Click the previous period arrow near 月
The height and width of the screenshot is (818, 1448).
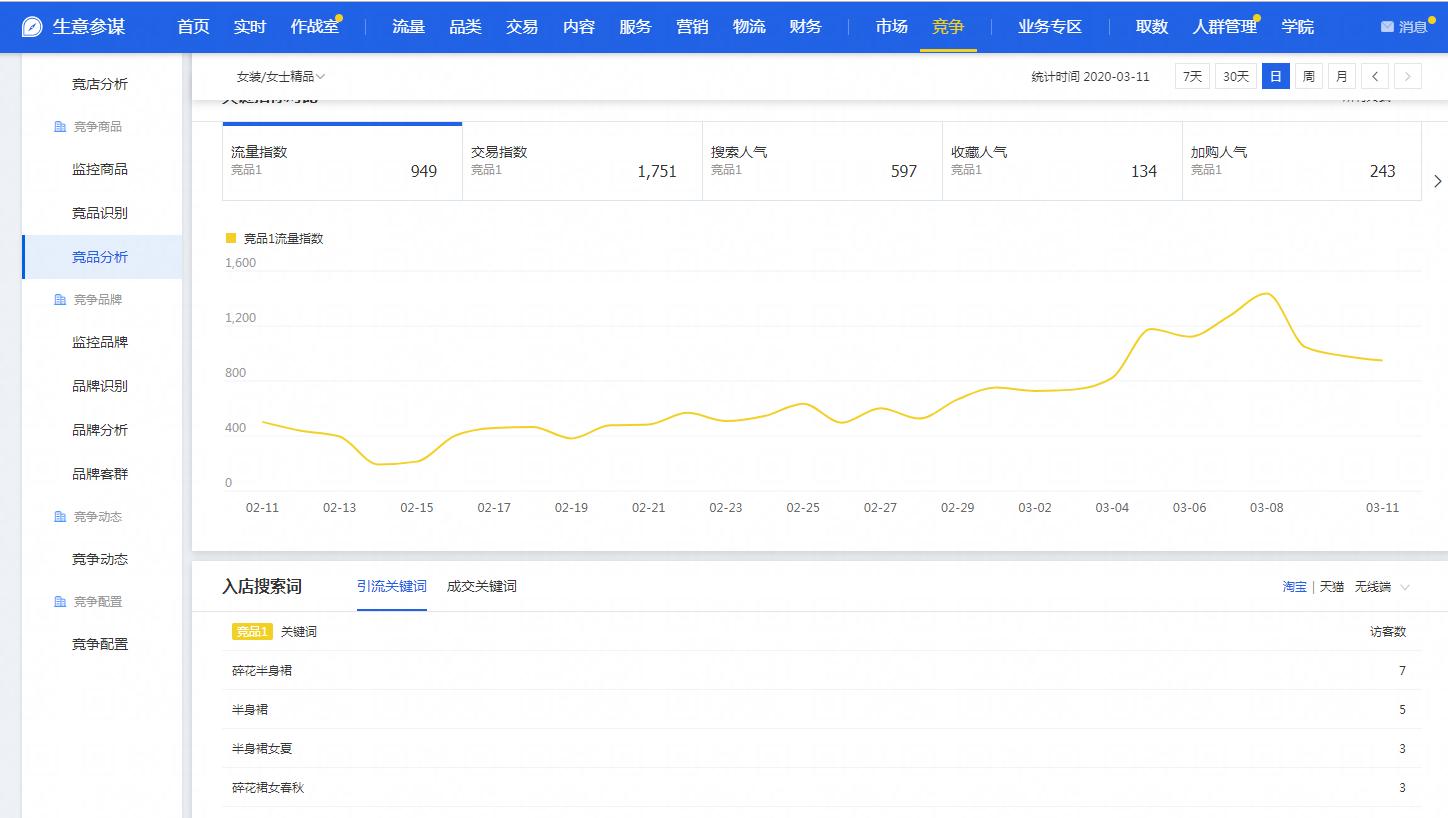(1376, 75)
